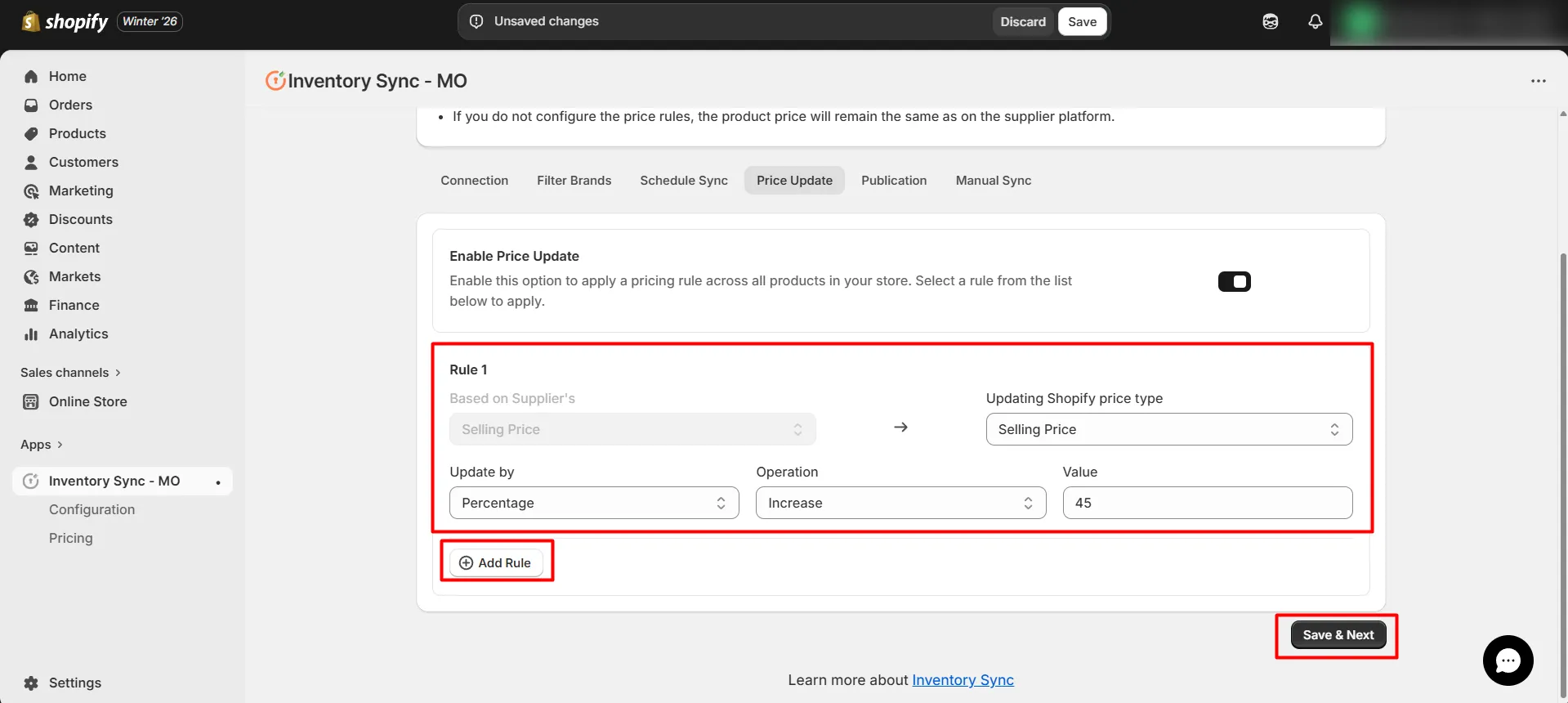Click the Finance bank icon

(31, 305)
